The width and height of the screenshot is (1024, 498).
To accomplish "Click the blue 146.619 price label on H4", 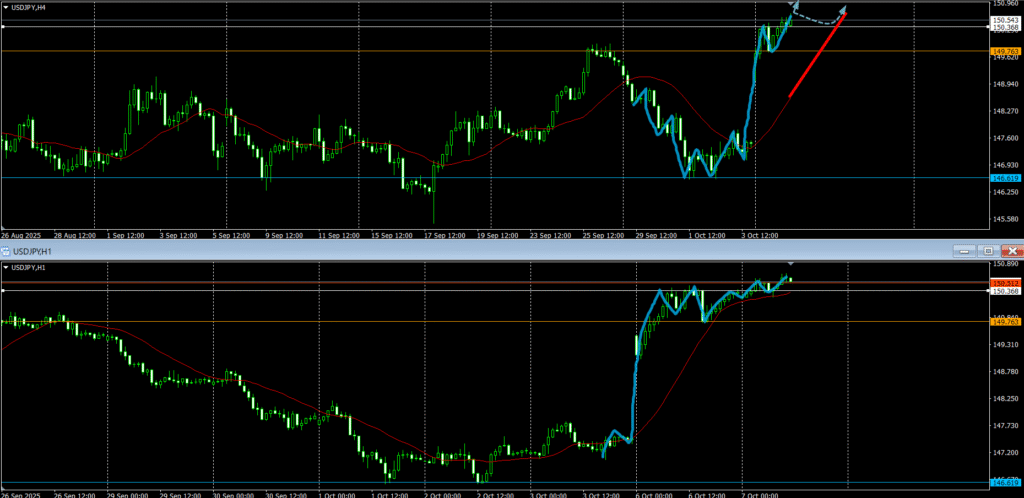I will coord(1004,178).
